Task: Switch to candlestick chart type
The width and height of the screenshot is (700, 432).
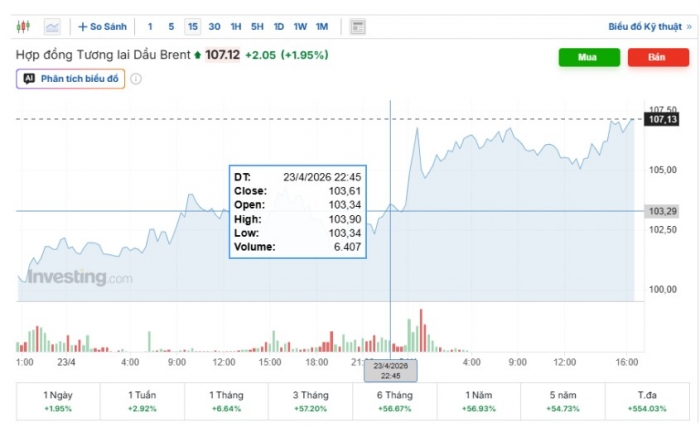Action: pyautogui.click(x=24, y=27)
